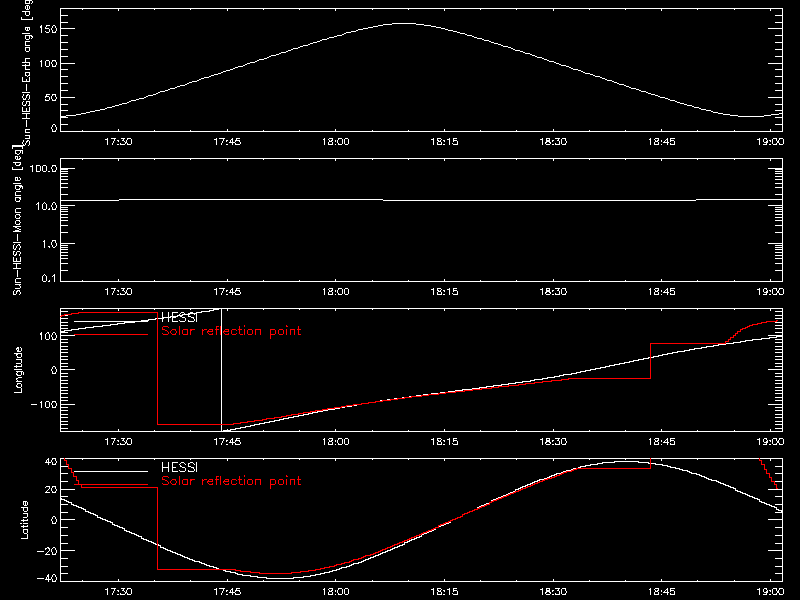Click red legend line in Latitude plot
This screenshot has height=600, width=800.
[111, 485]
